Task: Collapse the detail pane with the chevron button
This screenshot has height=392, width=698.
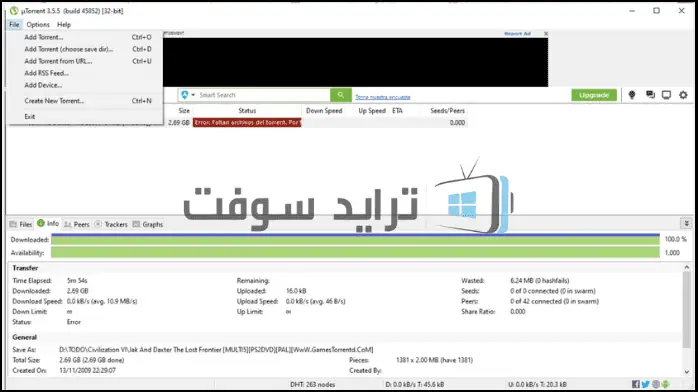Action: (686, 223)
